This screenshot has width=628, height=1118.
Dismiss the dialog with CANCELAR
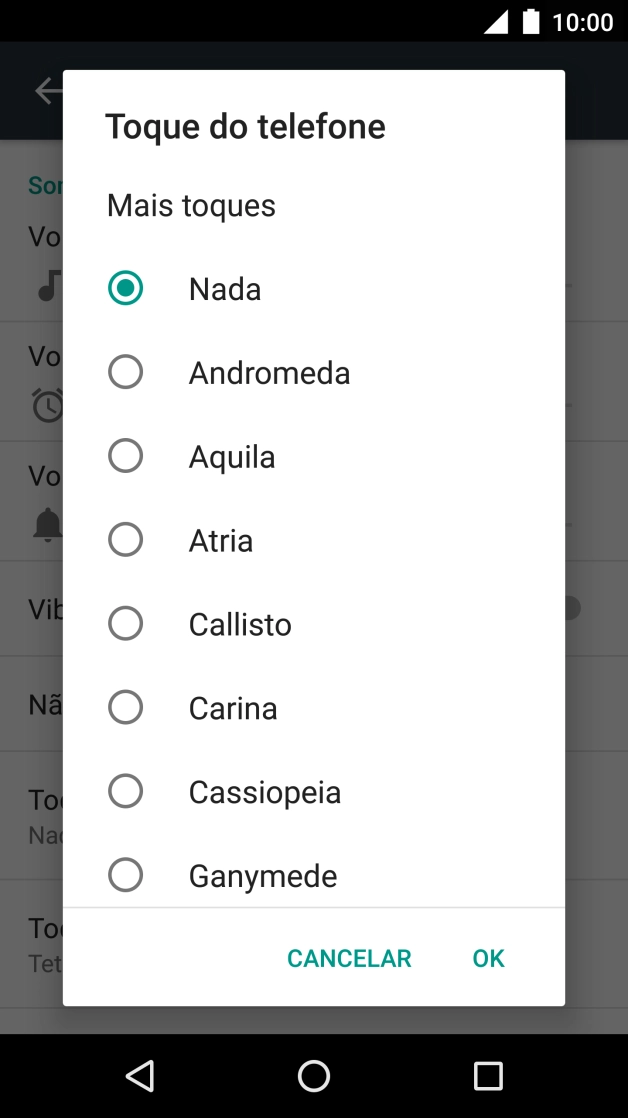coord(348,957)
